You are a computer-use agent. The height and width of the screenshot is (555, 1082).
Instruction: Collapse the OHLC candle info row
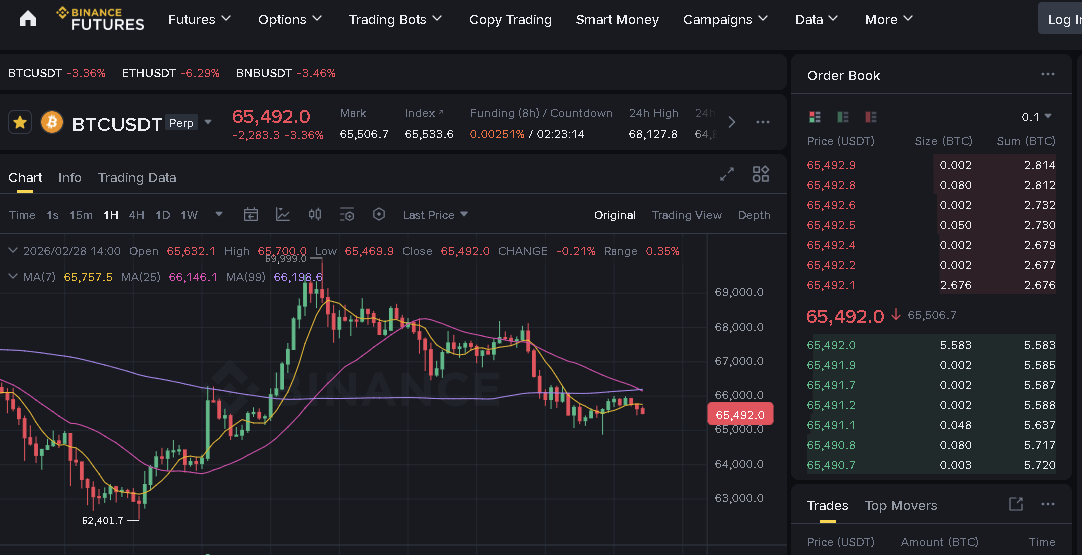12,251
